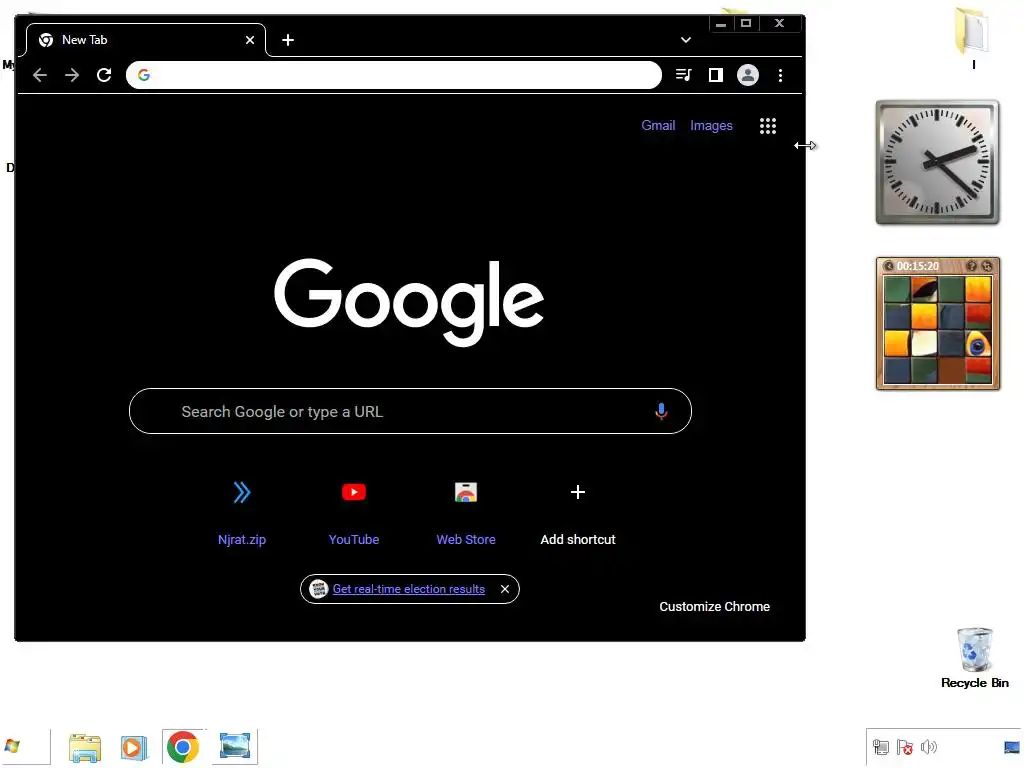Launch Windows Media Player from taskbar
Screen dimensions: 1024x768
[x=134, y=747]
